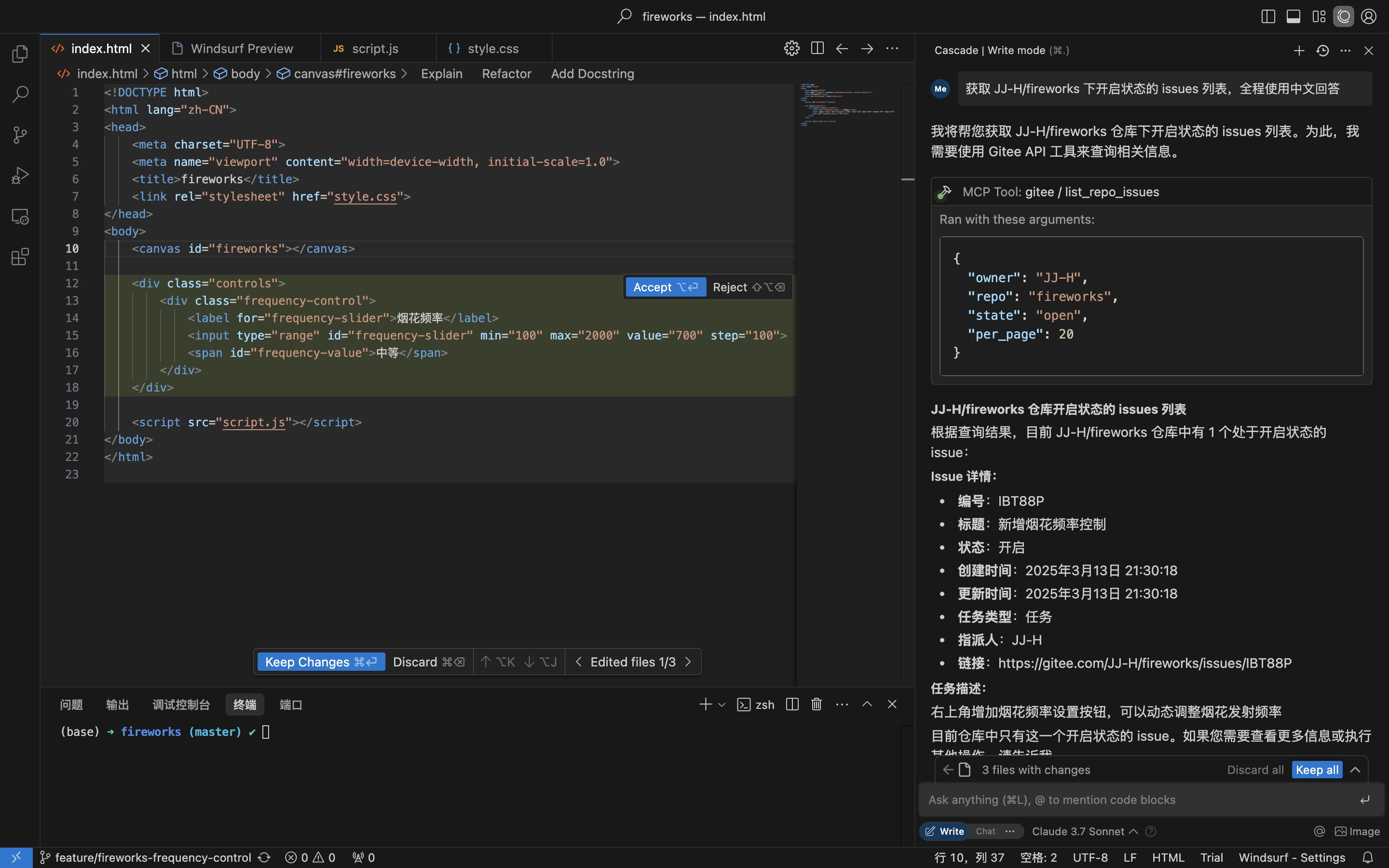Screen dimensions: 1389x868
Task: Collapse the 3 files with changes section
Action: [x=1356, y=769]
